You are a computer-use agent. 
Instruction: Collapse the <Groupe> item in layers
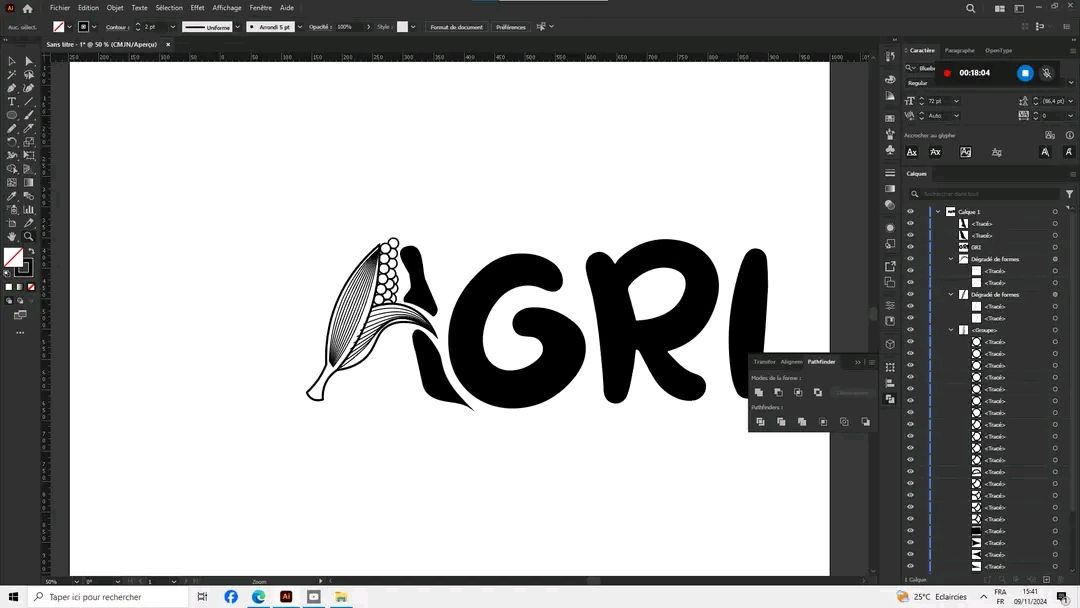[952, 330]
